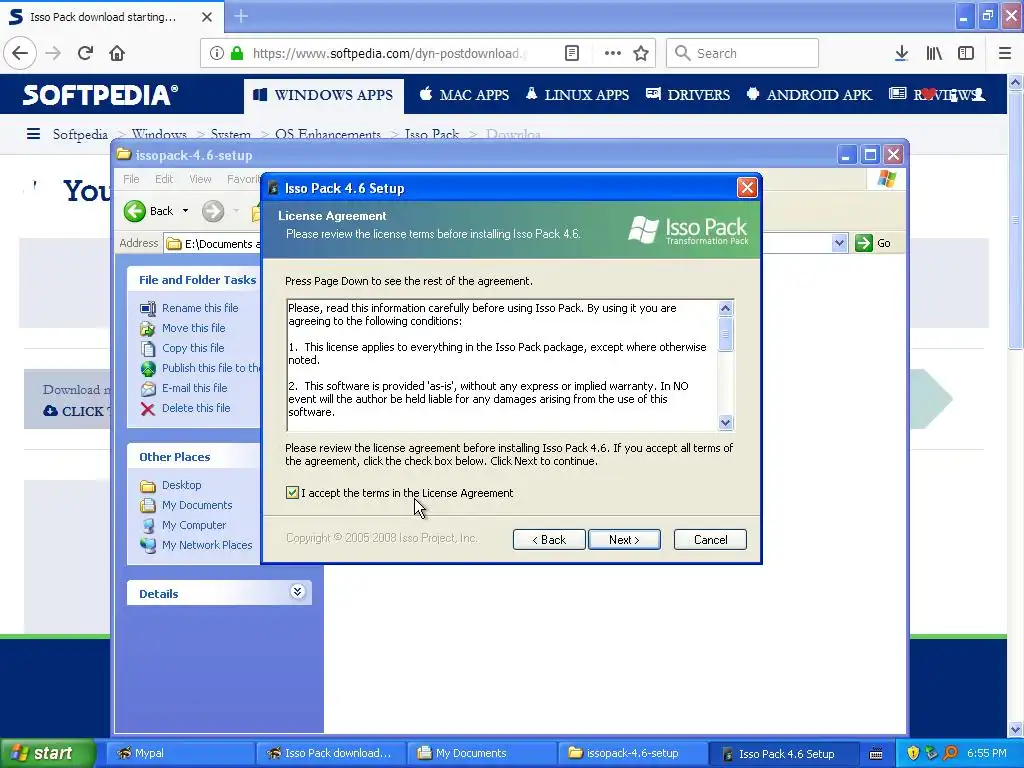Viewport: 1024px width, 768px height.
Task: Select the Isso Pack download starting tab
Action: [x=111, y=17]
